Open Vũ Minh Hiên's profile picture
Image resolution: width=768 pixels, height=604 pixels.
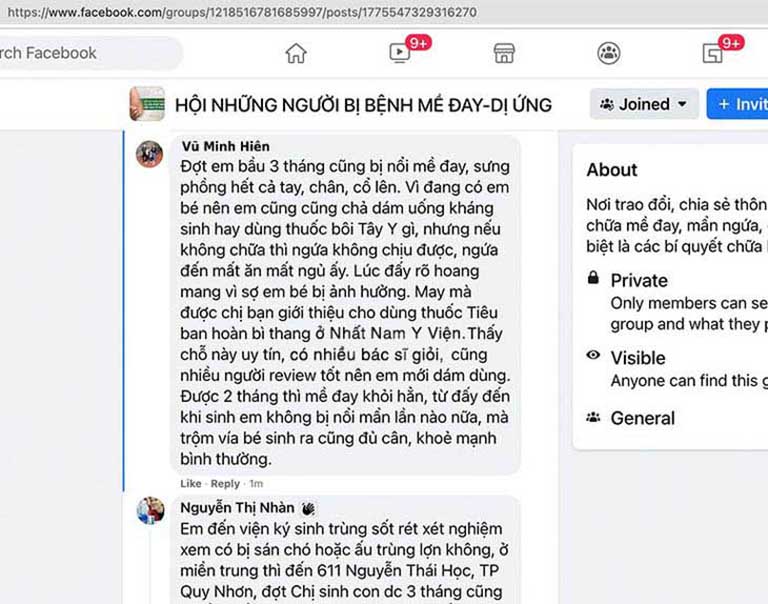(149, 154)
